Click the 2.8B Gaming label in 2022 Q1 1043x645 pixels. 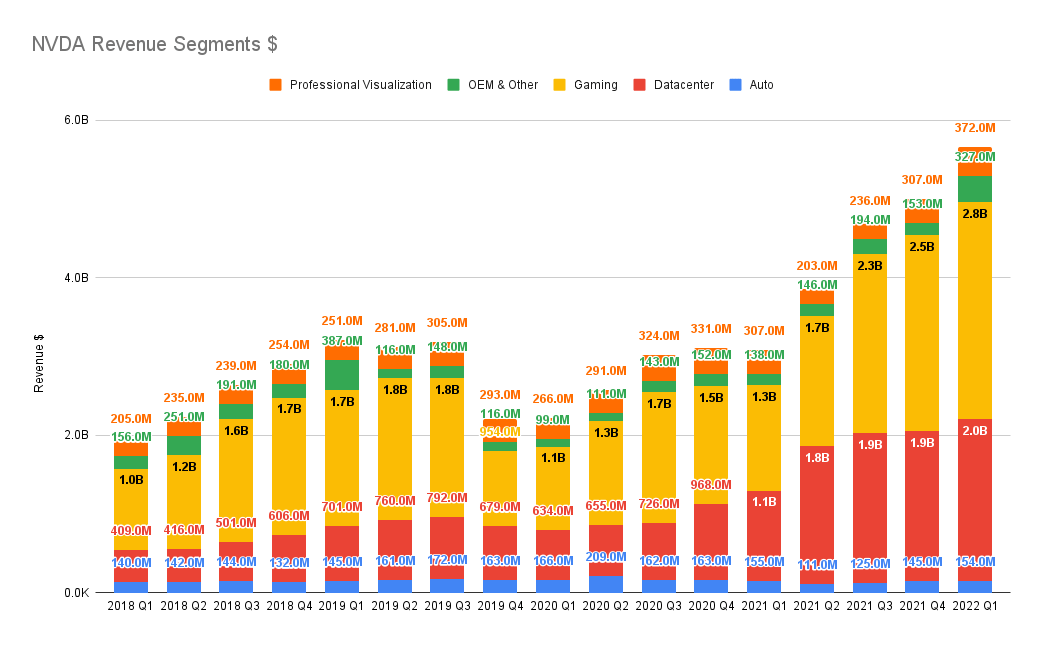coord(975,214)
